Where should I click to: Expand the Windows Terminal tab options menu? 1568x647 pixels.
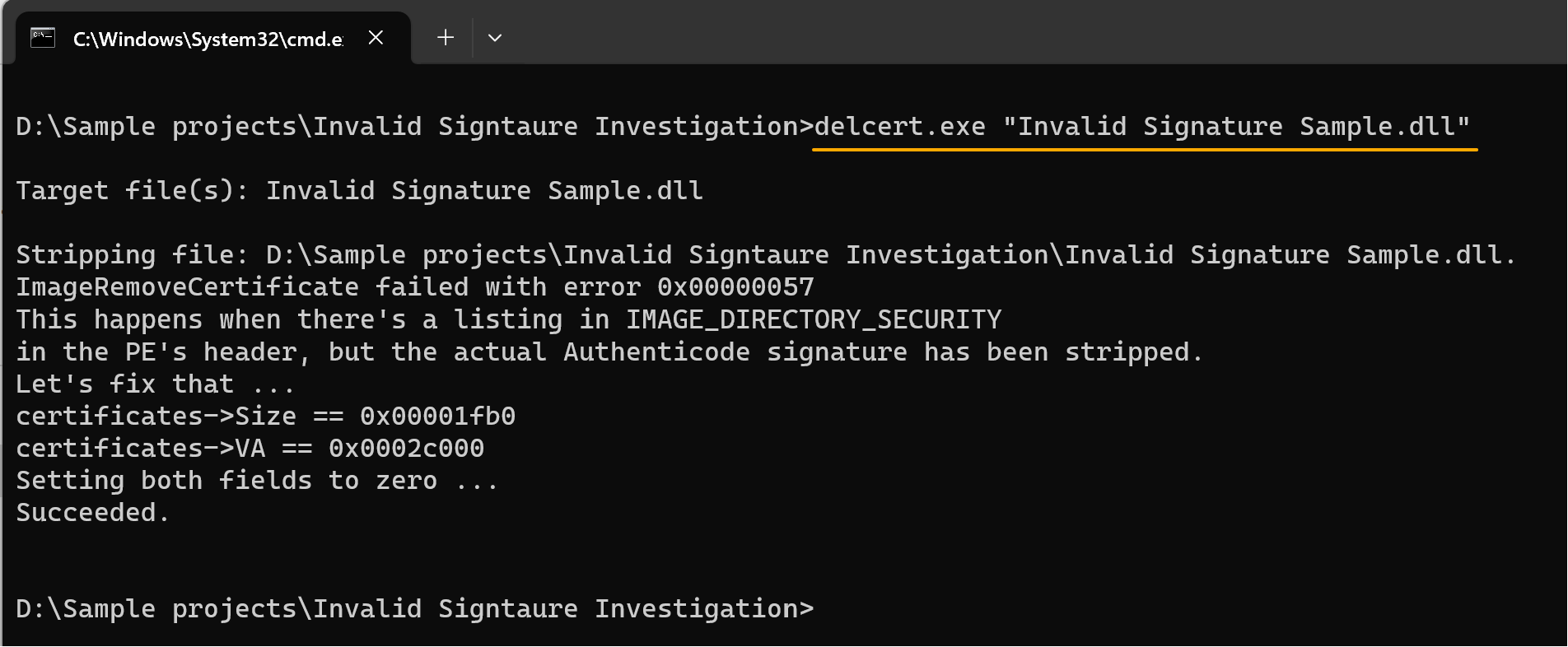tap(495, 37)
